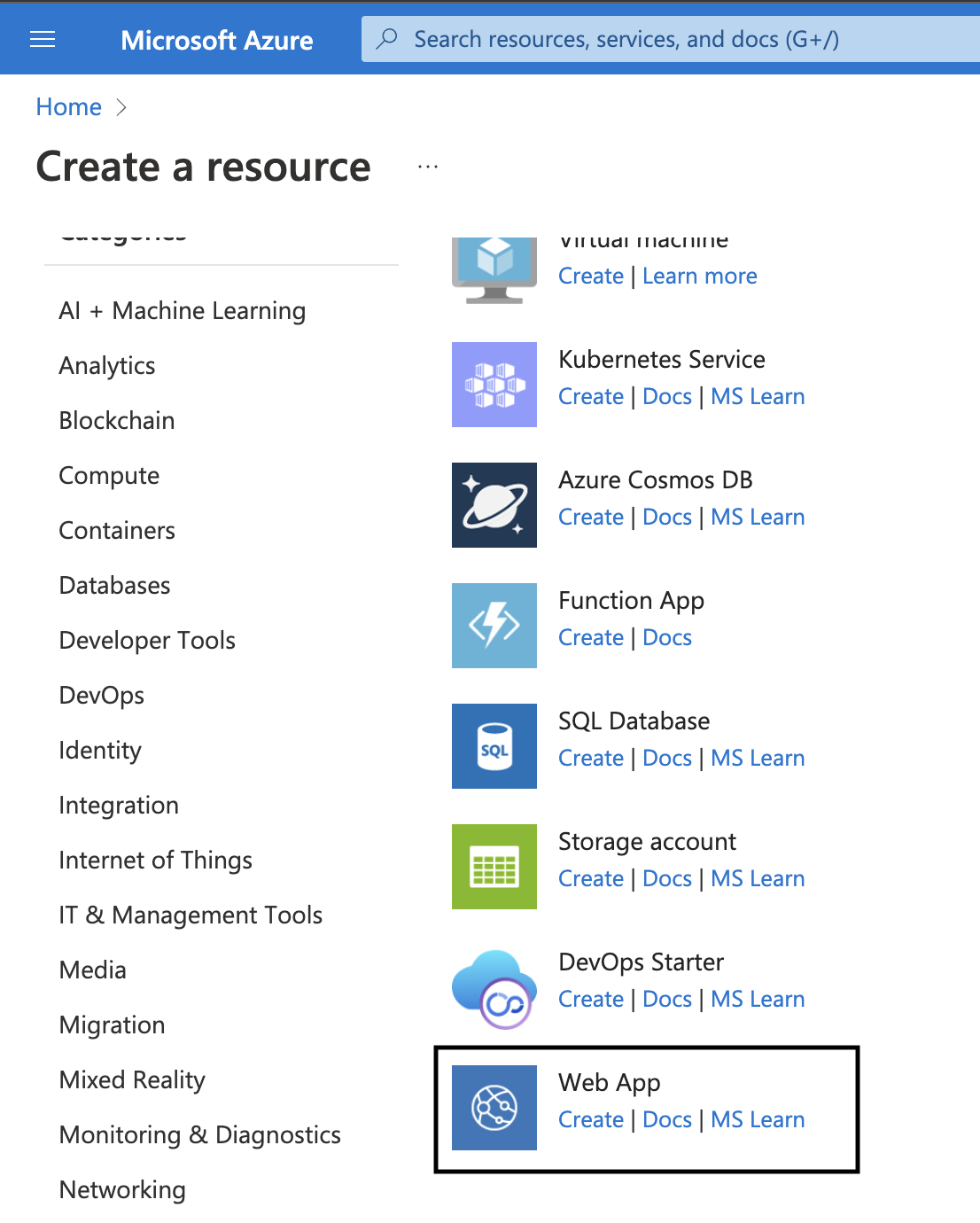This screenshot has width=980, height=1223.
Task: Select the Containers category
Action: pyautogui.click(x=117, y=531)
